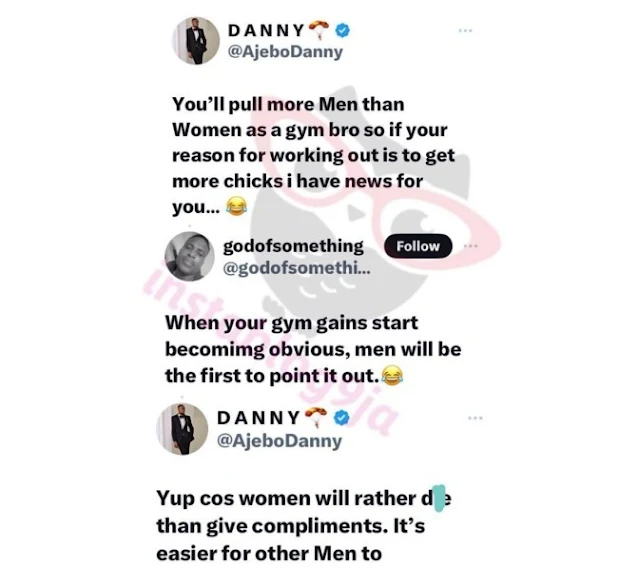The image size is (639, 588).
Task: Click the truncated @godofsomethi... handle
Action: pyautogui.click(x=297, y=268)
